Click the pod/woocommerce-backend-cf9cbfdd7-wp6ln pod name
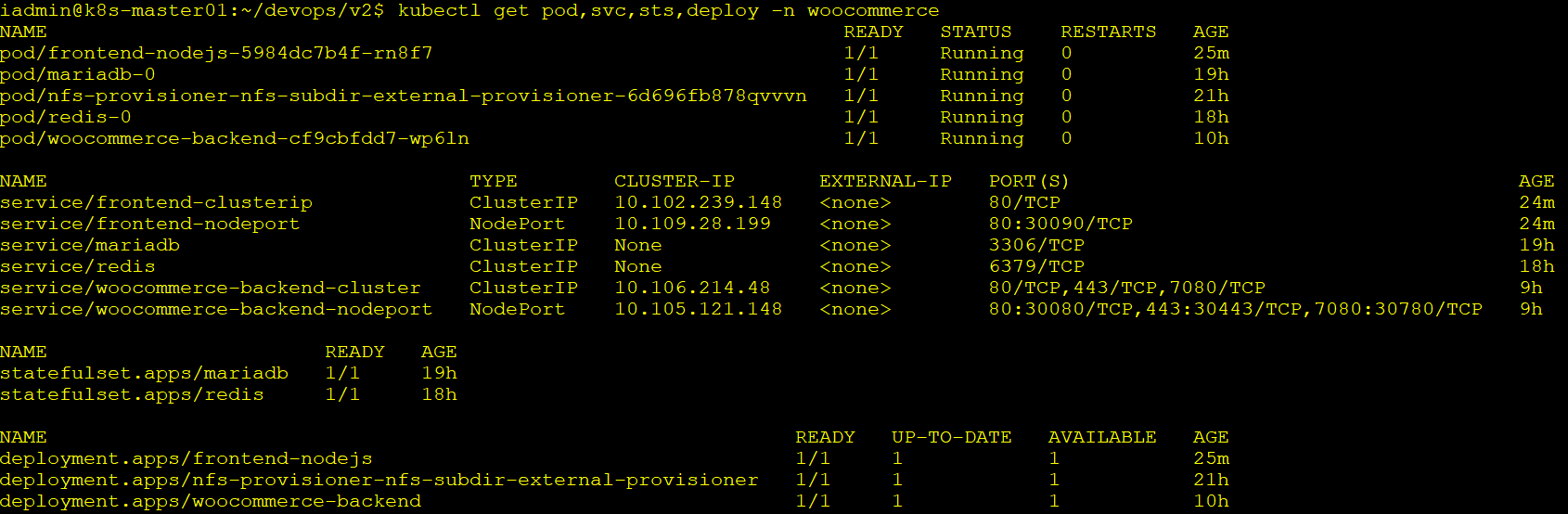Image resolution: width=1568 pixels, height=514 pixels. (x=235, y=139)
